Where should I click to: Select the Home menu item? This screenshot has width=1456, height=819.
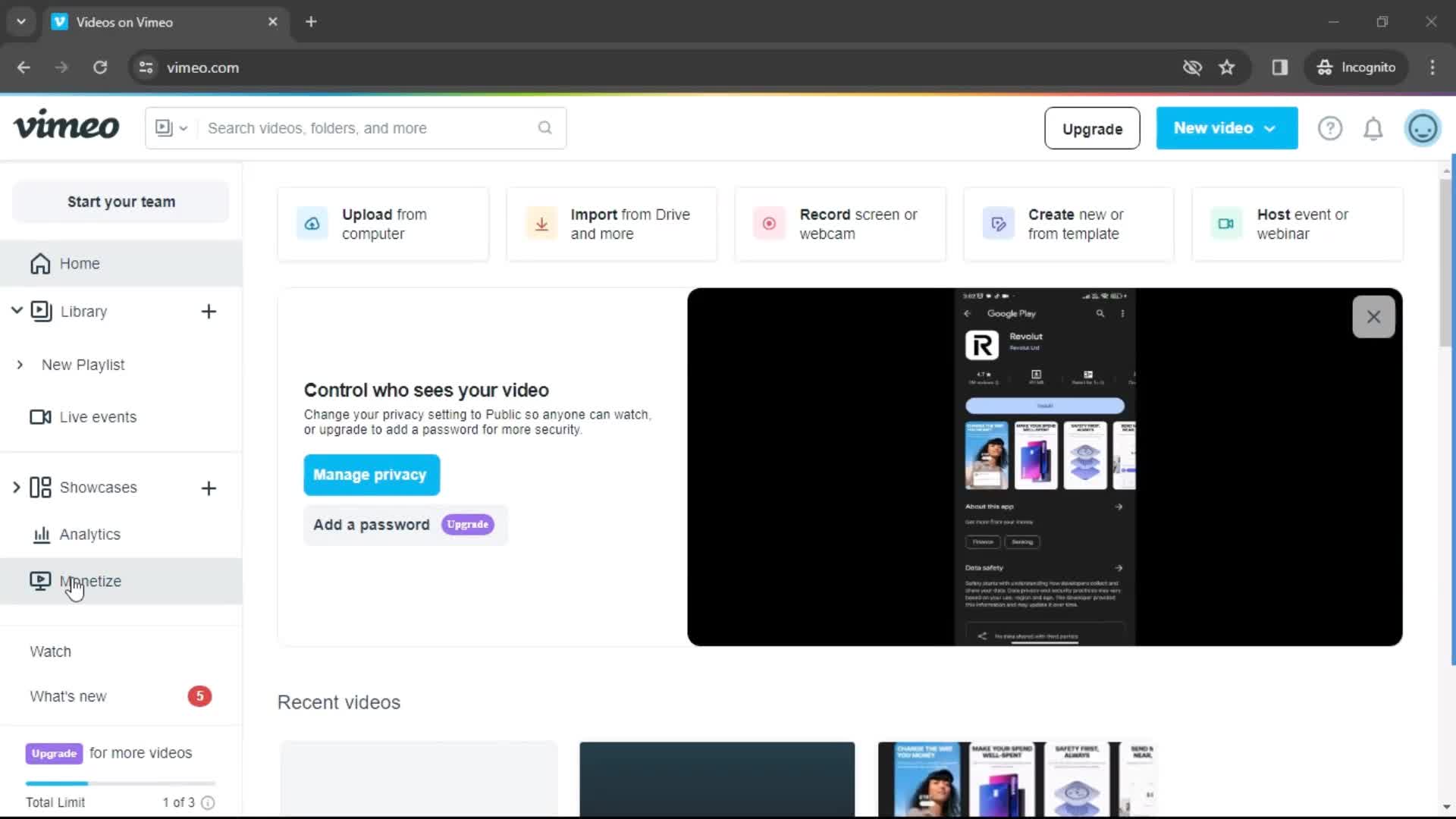point(79,263)
